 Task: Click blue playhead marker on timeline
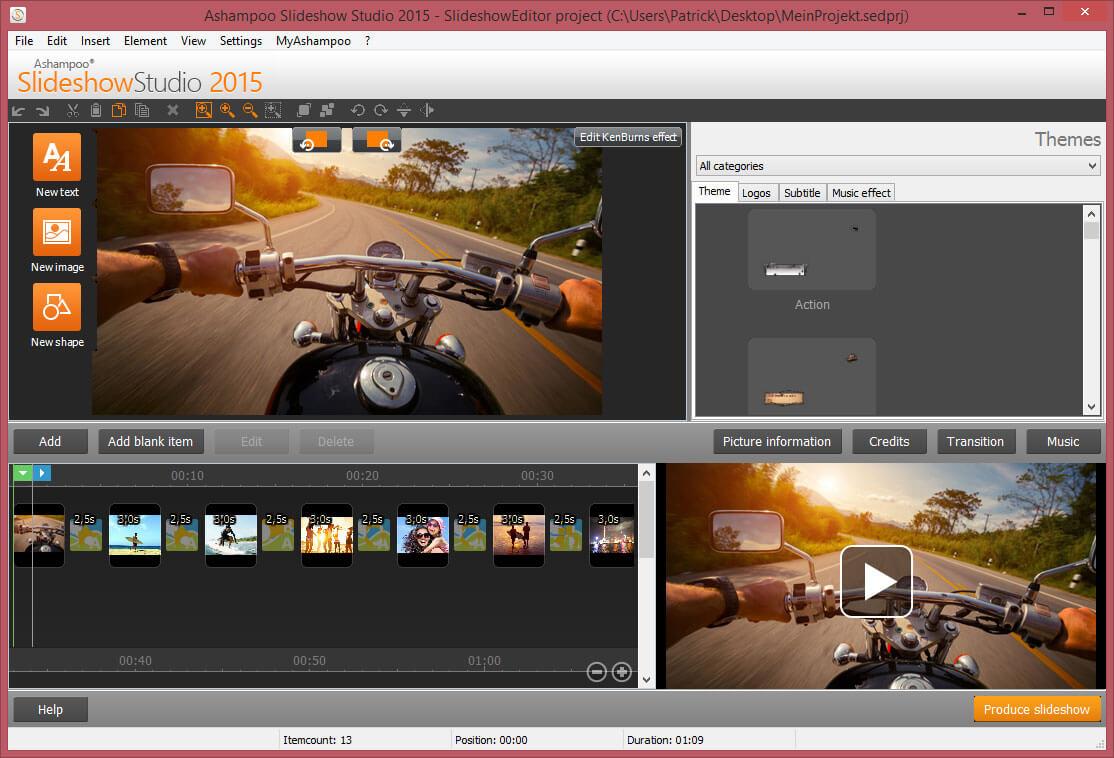[x=42, y=473]
